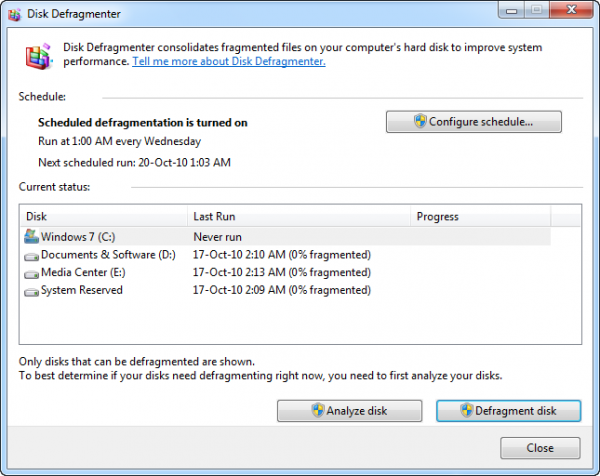The width and height of the screenshot is (600, 476).
Task: Minimize the Disk Defragmenter window
Action: point(513,11)
